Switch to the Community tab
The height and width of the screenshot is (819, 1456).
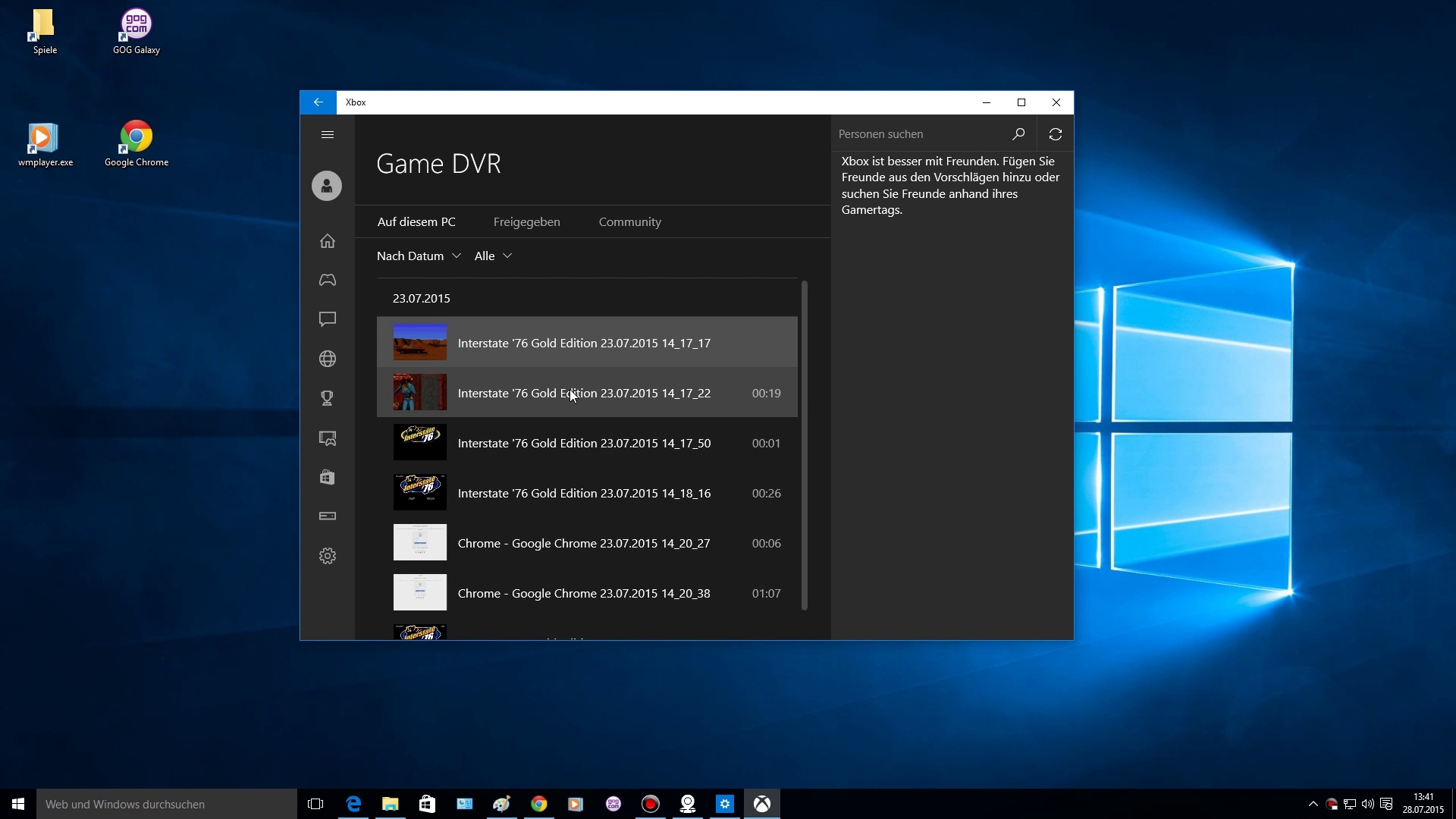[629, 222]
